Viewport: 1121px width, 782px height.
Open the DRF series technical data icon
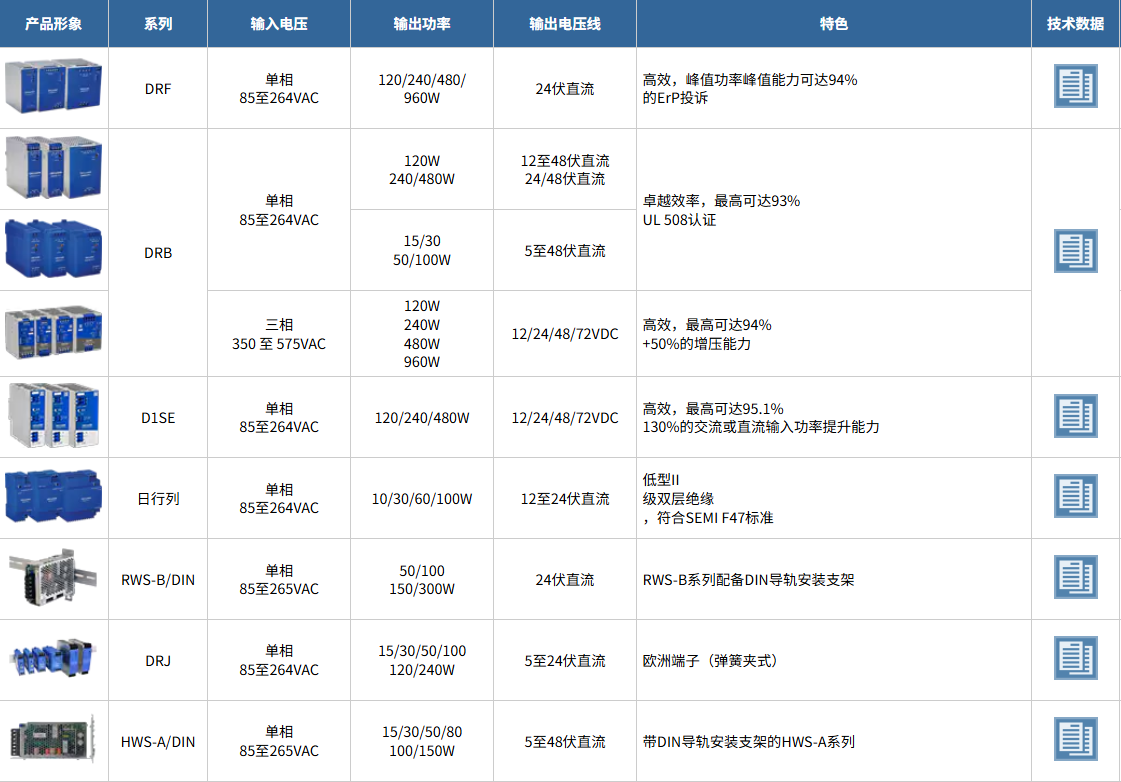click(x=1075, y=86)
